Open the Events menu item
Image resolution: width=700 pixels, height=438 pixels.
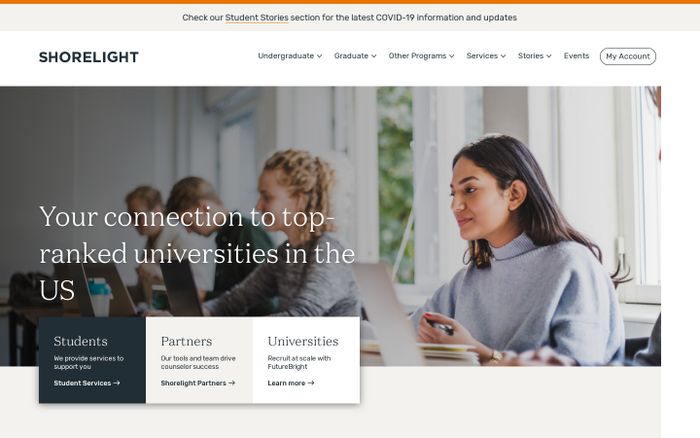coord(576,56)
